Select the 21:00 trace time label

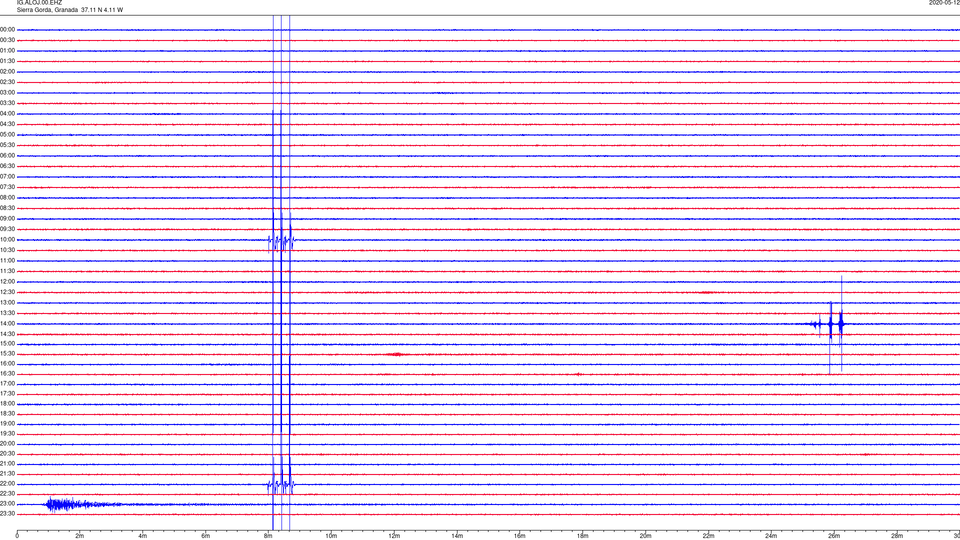coord(7,463)
